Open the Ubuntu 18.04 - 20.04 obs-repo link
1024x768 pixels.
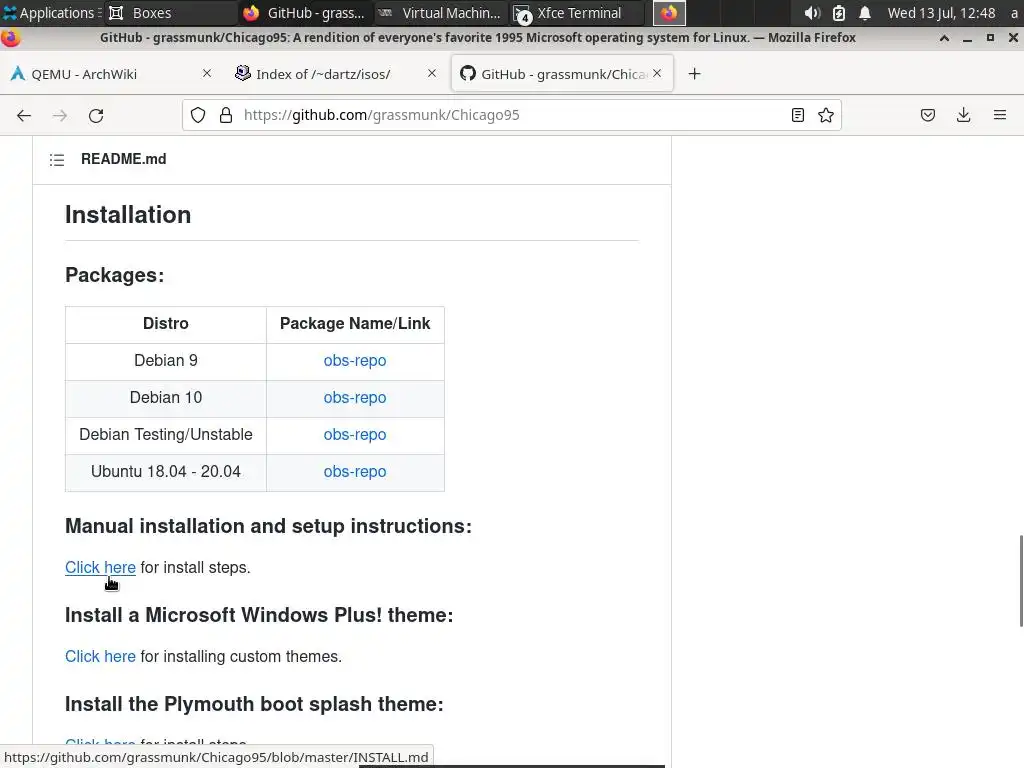(355, 472)
